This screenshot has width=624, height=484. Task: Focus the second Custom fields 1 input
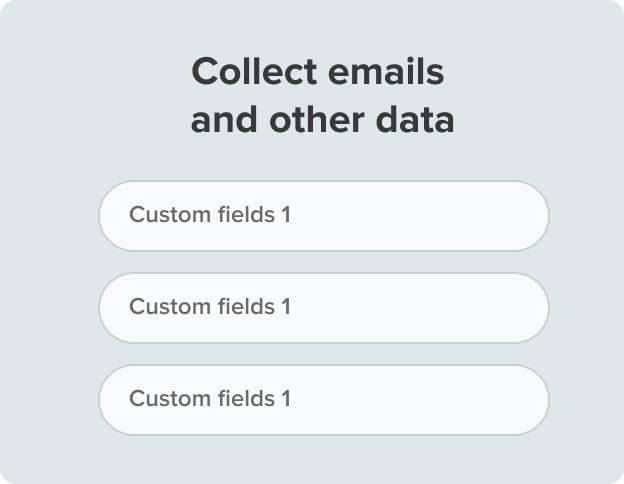(323, 307)
